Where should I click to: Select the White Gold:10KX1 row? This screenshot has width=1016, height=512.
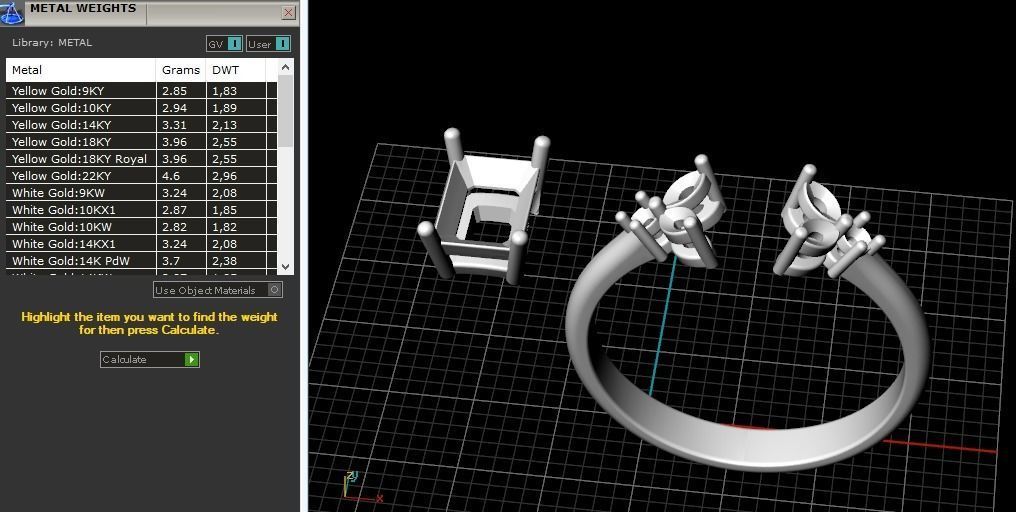click(x=141, y=209)
